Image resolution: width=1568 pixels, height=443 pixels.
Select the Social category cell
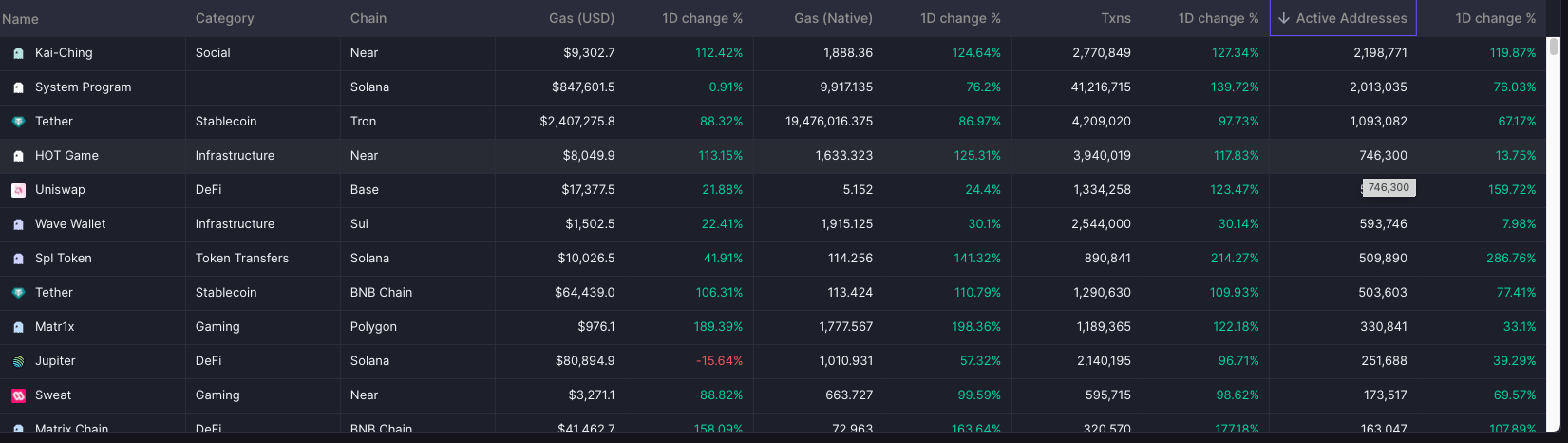point(213,53)
